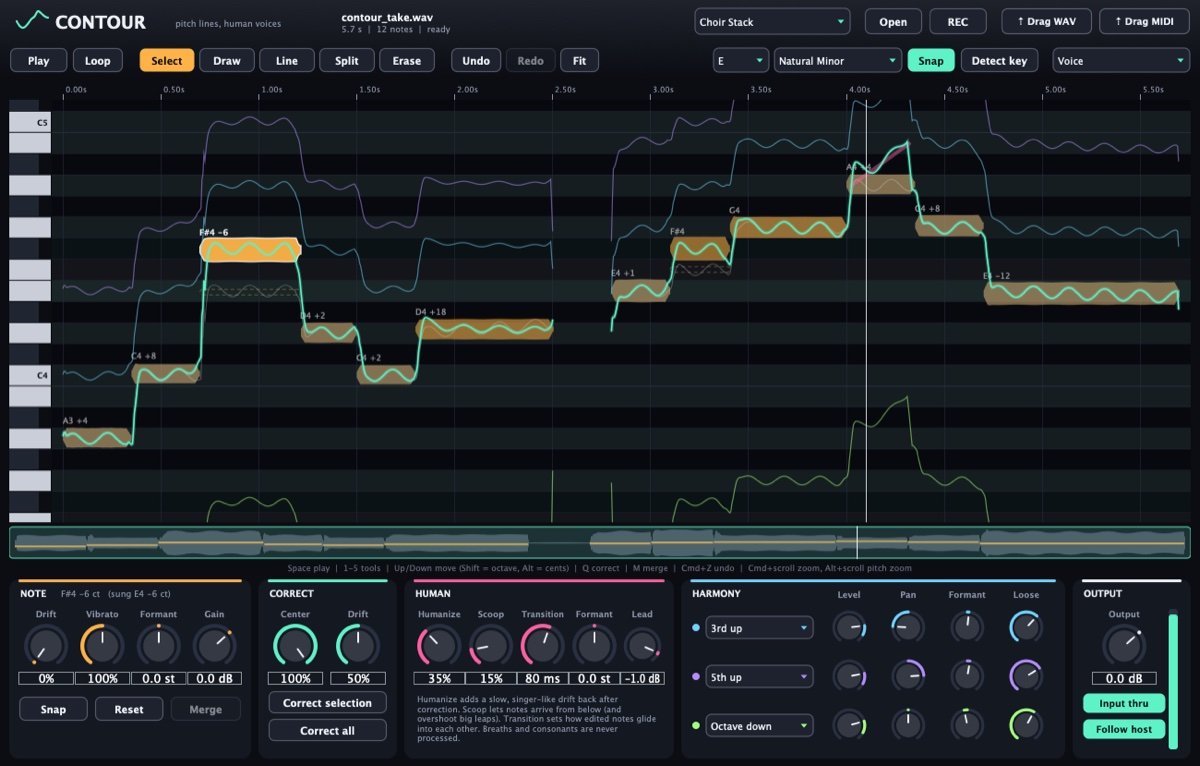
Task: Start playback with the Play button
Action: [x=38, y=60]
